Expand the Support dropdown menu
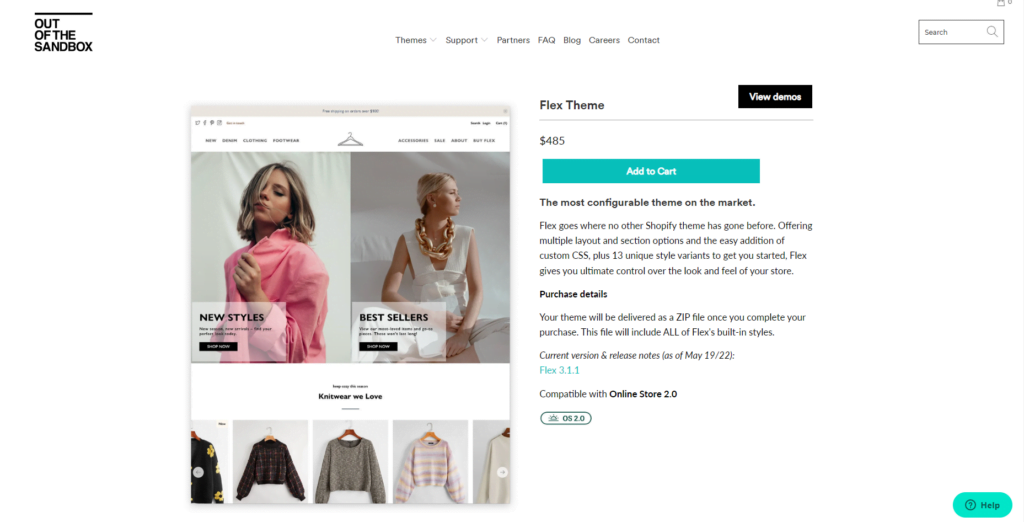This screenshot has height=522, width=1024. tap(466, 40)
